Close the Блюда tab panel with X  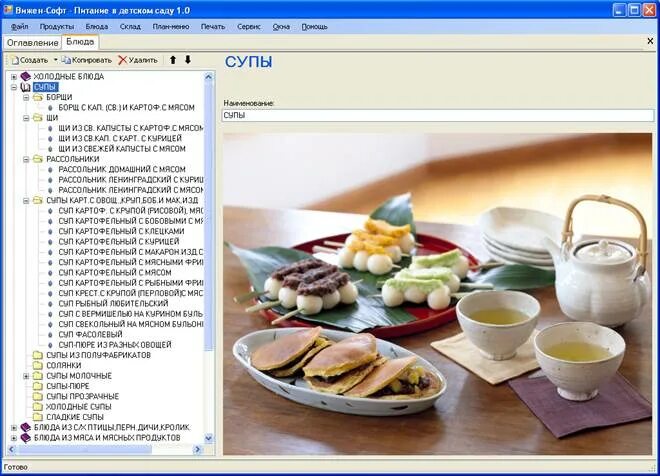(x=650, y=41)
